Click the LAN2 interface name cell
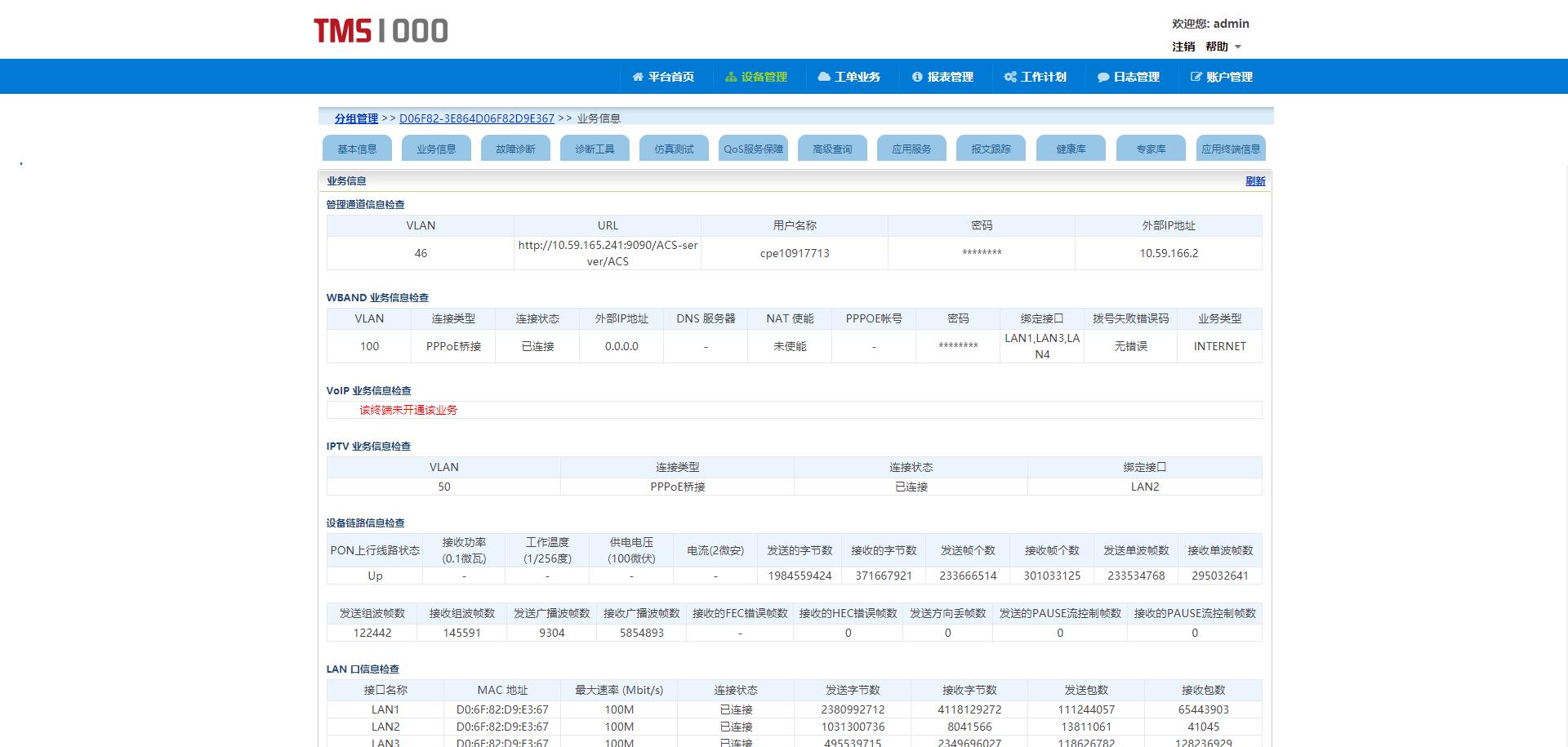The image size is (1568, 747). 385,727
